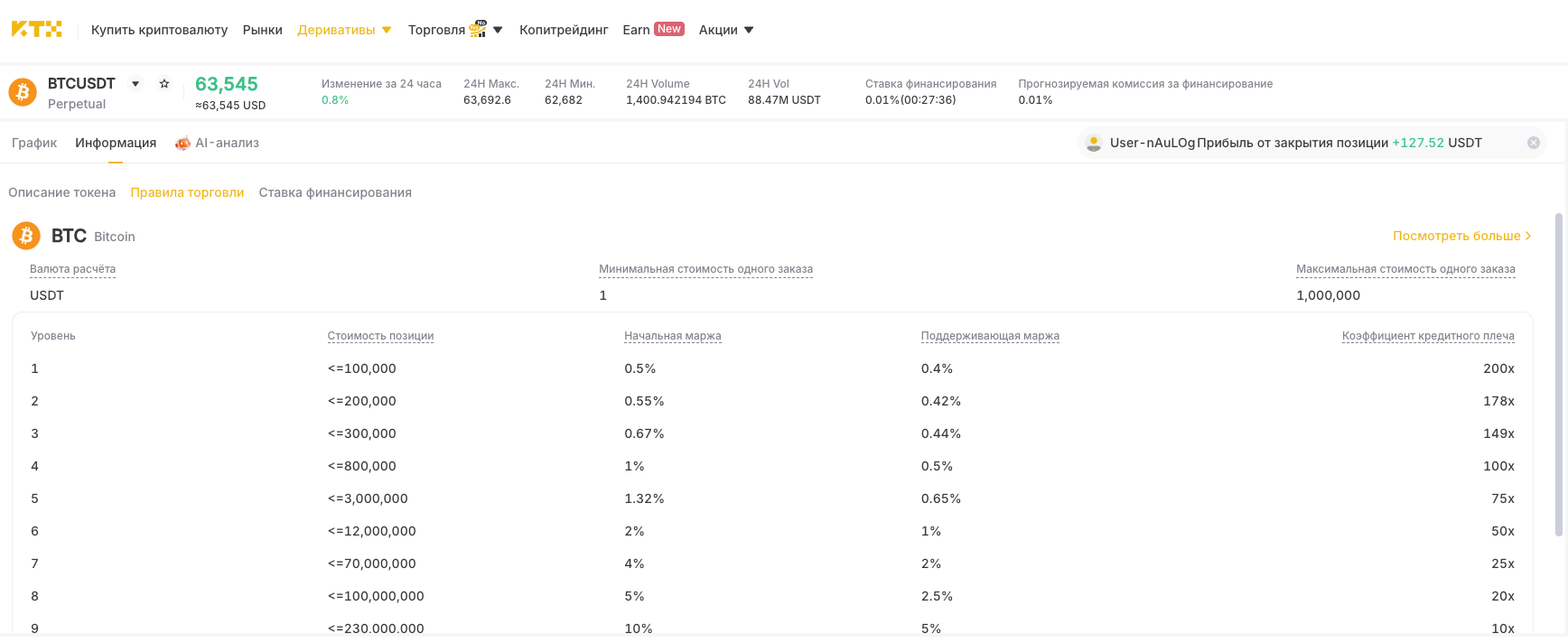Click the Посмотреть больше link
The image size is (1568, 643).
1461,236
